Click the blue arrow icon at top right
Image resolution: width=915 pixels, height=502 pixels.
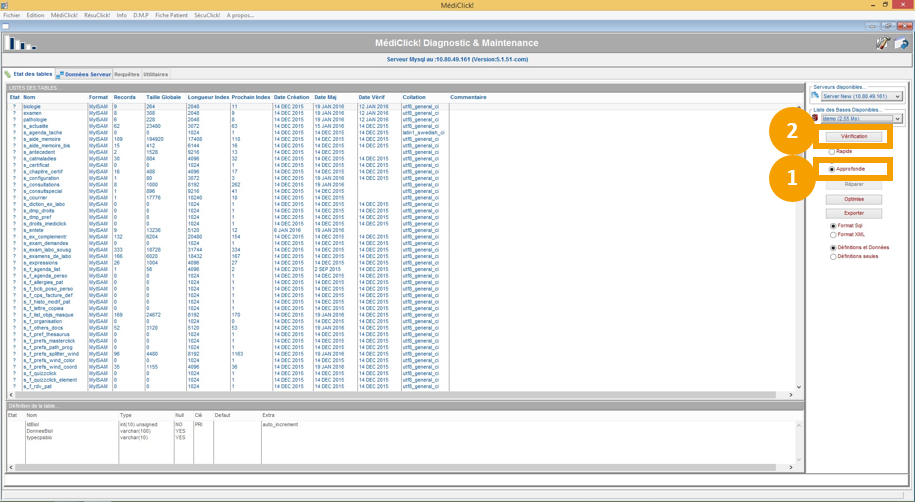[x=901, y=44]
